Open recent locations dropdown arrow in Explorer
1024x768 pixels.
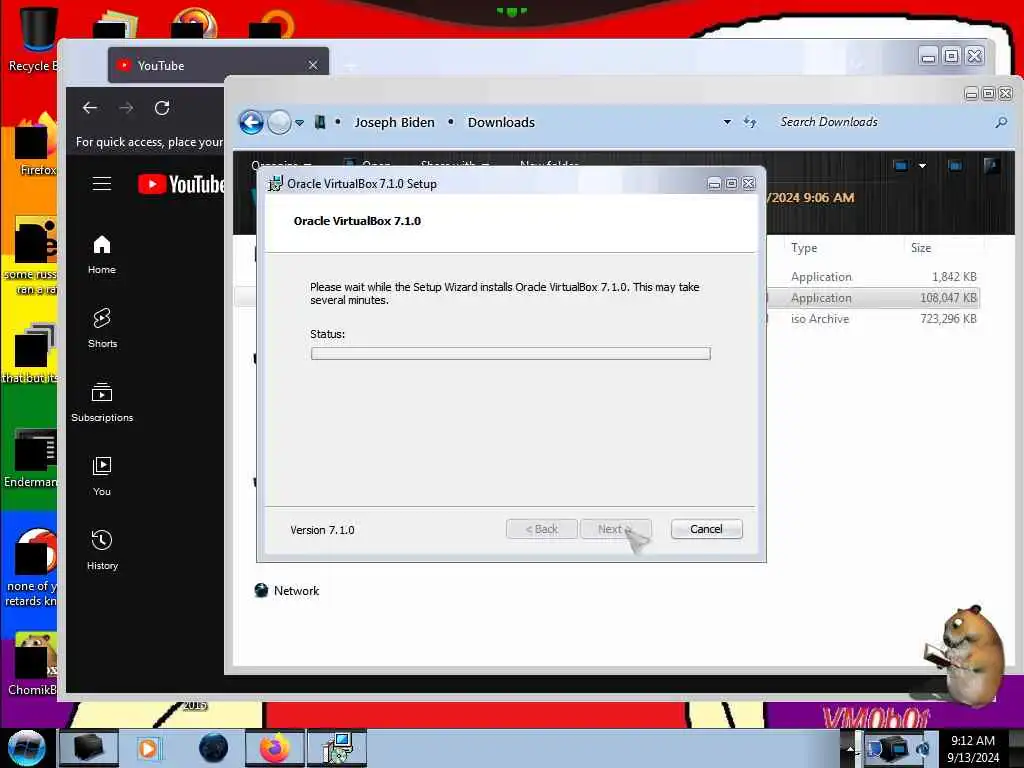[299, 122]
